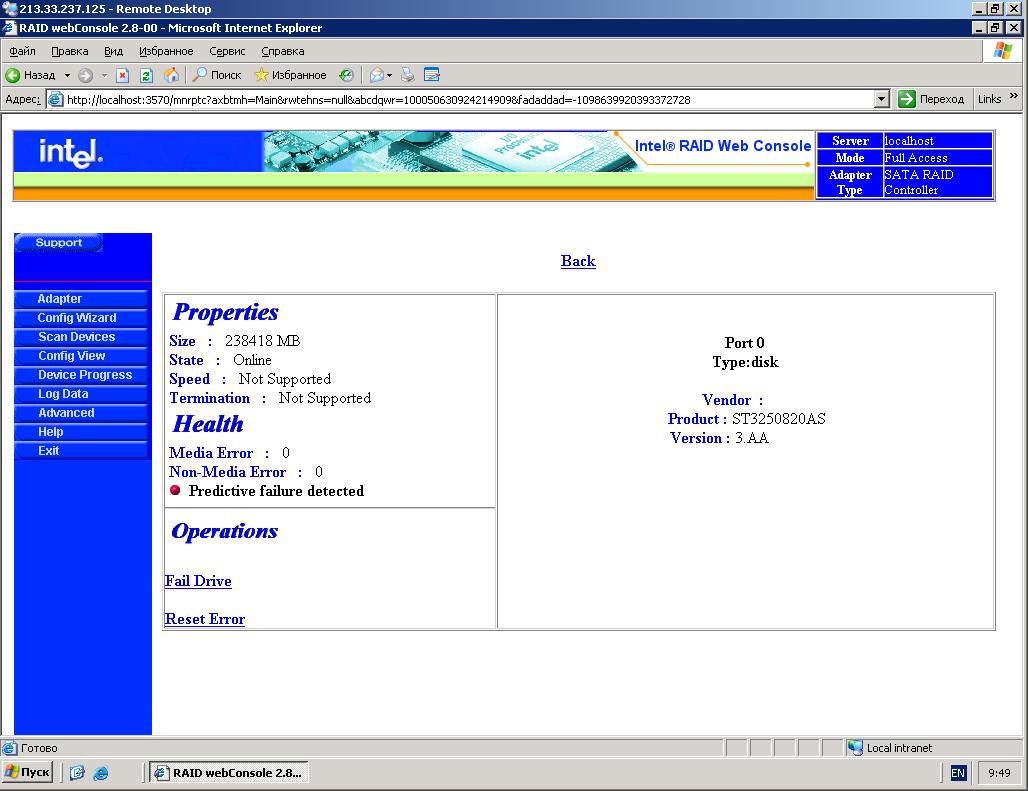Viewport: 1028px width, 791px height.
Task: Click the address bar URL field
Action: [460, 100]
